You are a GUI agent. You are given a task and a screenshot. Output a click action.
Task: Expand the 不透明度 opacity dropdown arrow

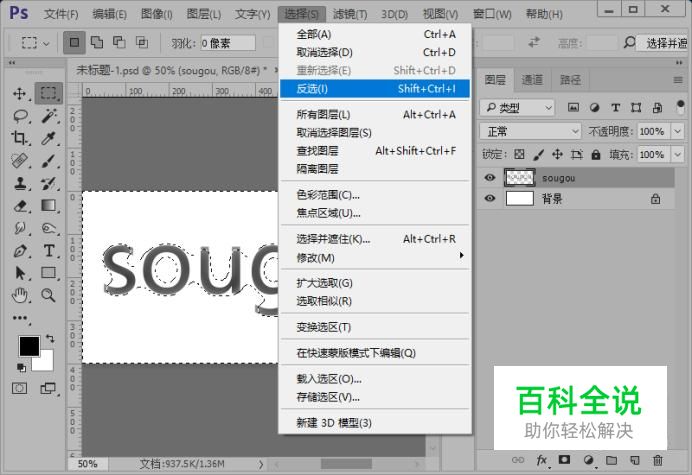677,131
